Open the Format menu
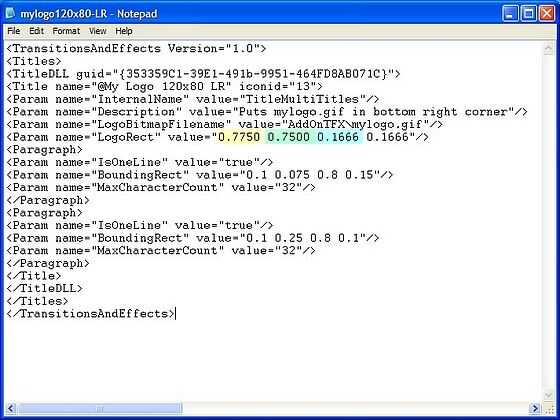The height and width of the screenshot is (420, 560). [x=66, y=31]
